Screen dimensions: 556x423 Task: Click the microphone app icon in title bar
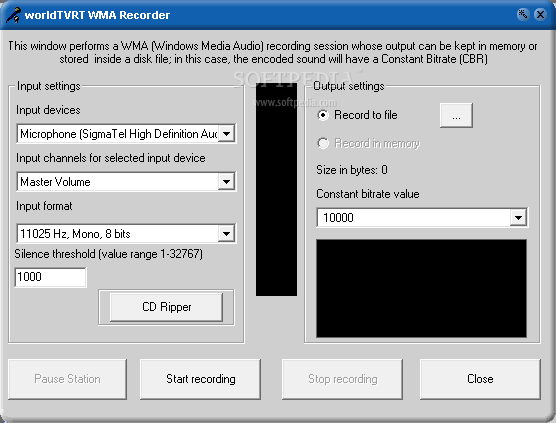click(x=13, y=15)
